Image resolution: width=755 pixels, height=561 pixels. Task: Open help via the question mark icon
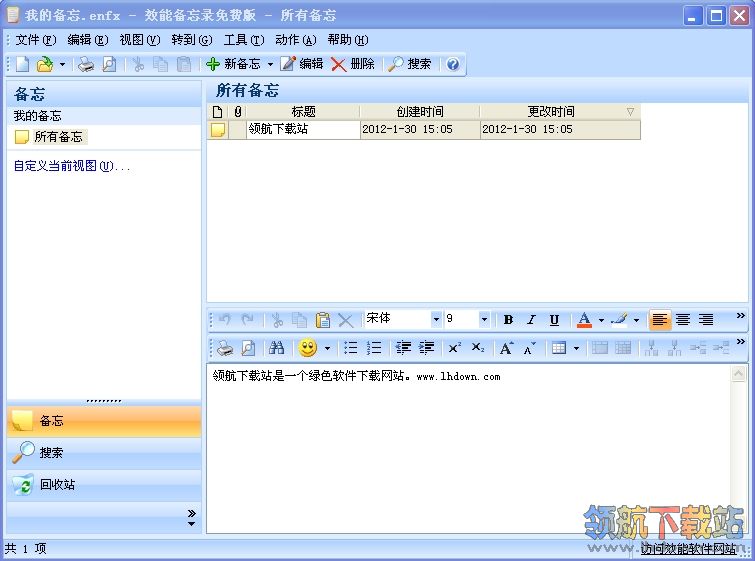click(x=453, y=64)
